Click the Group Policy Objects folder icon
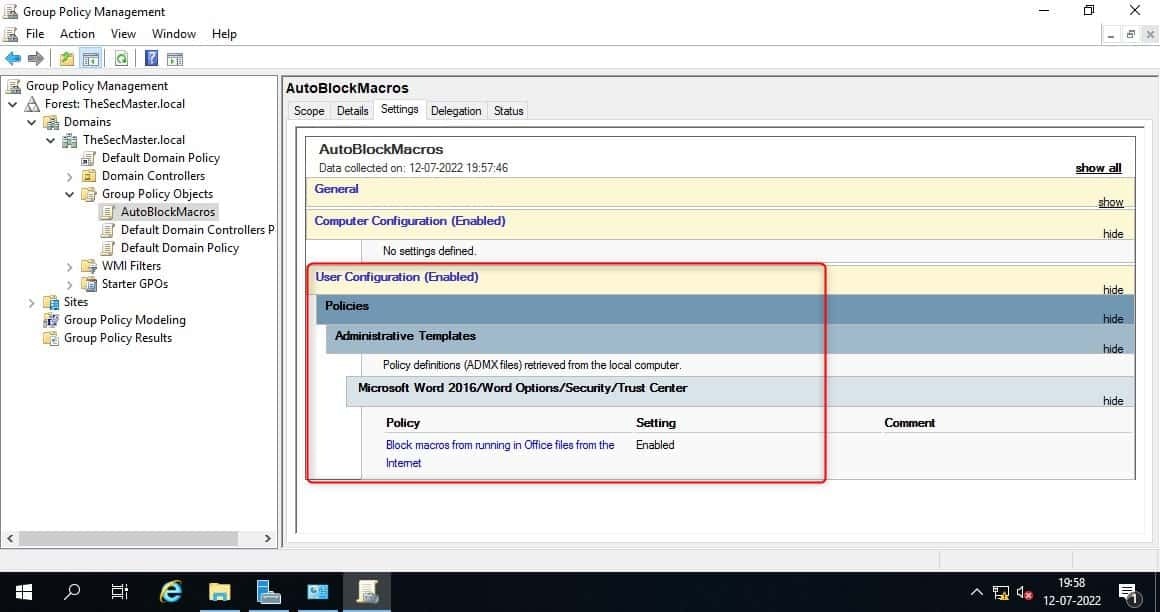This screenshot has height=612, width=1160. (x=89, y=194)
